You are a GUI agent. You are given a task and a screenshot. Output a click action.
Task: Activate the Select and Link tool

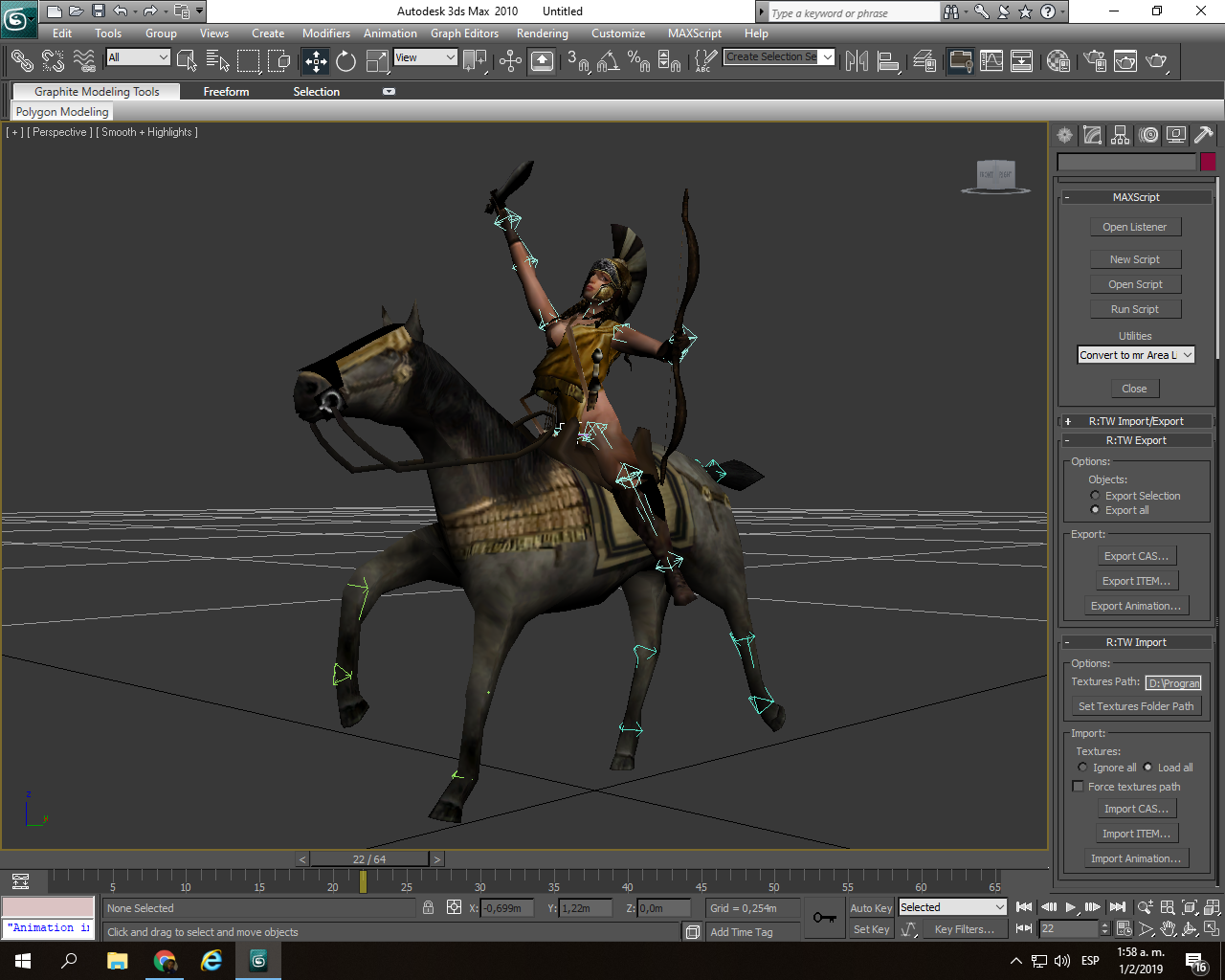pos(22,61)
